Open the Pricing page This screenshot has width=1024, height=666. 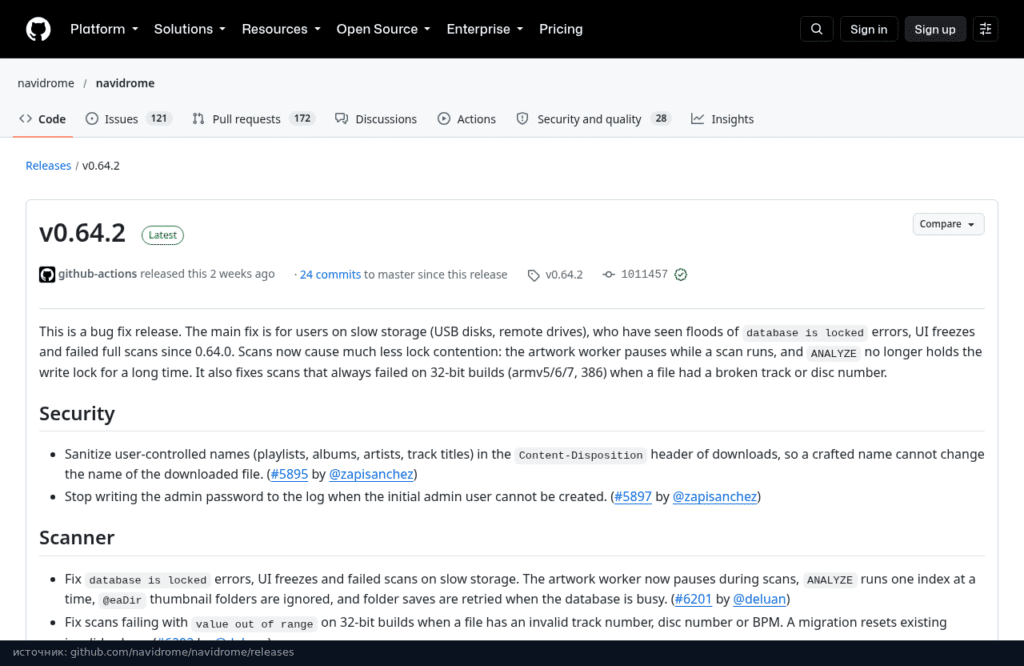point(561,29)
